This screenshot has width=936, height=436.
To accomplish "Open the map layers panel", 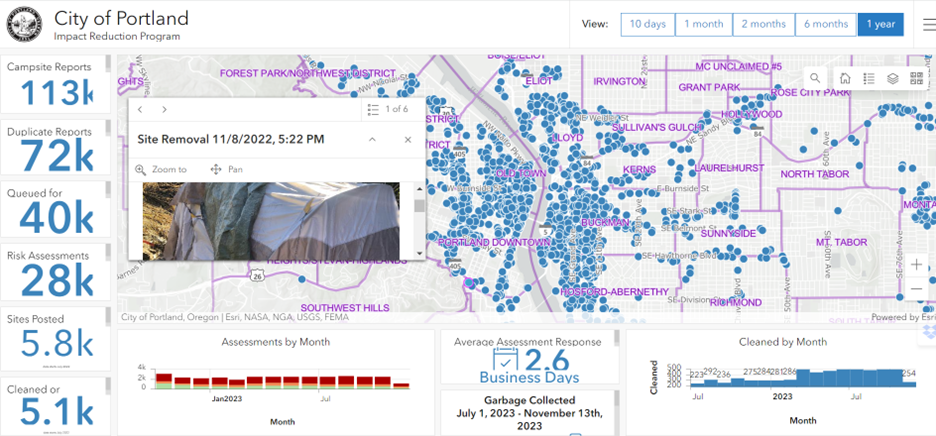I will (892, 78).
